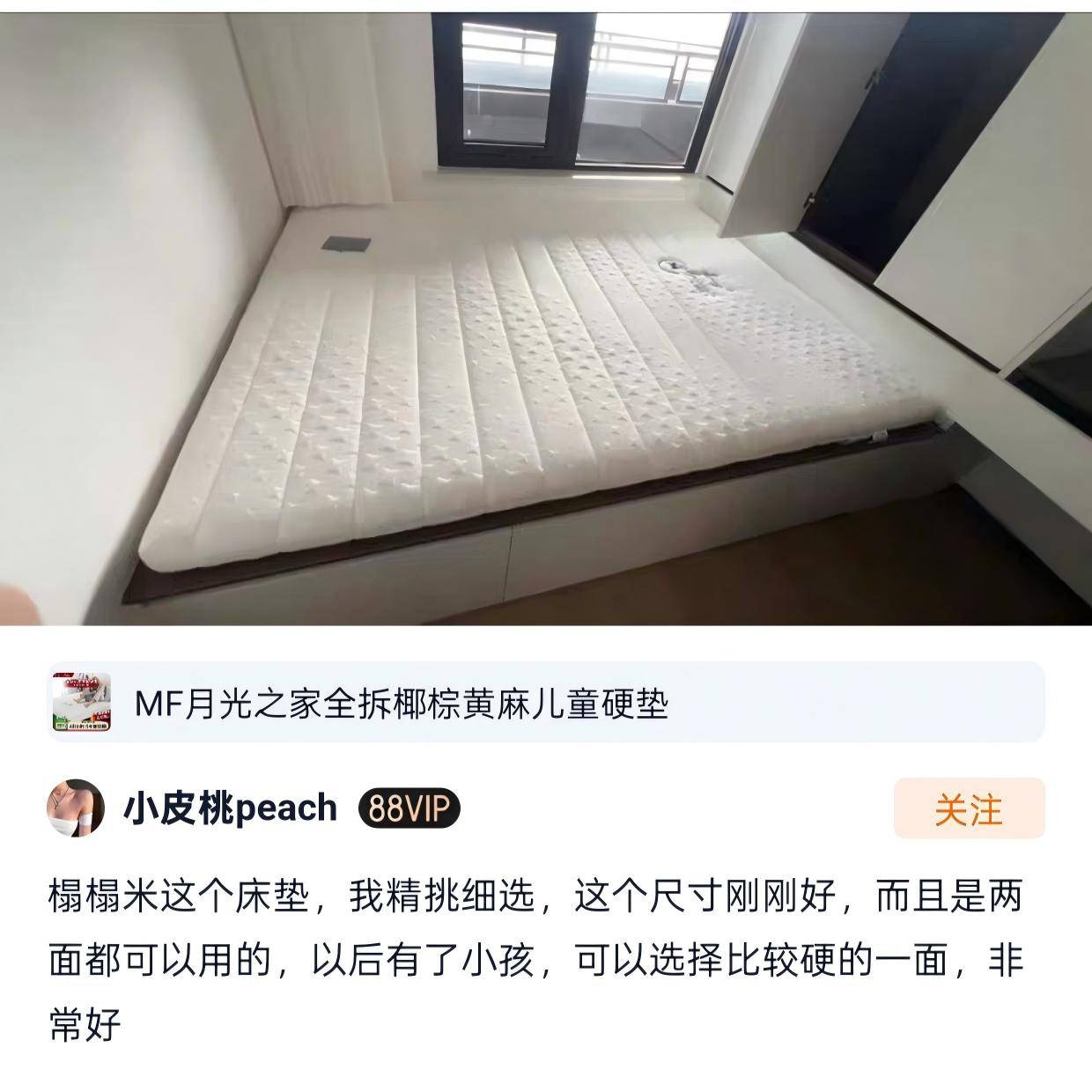The width and height of the screenshot is (1092, 1092).
Task: Tap the product thumbnail beside MF月光之家 title
Action: [x=82, y=702]
